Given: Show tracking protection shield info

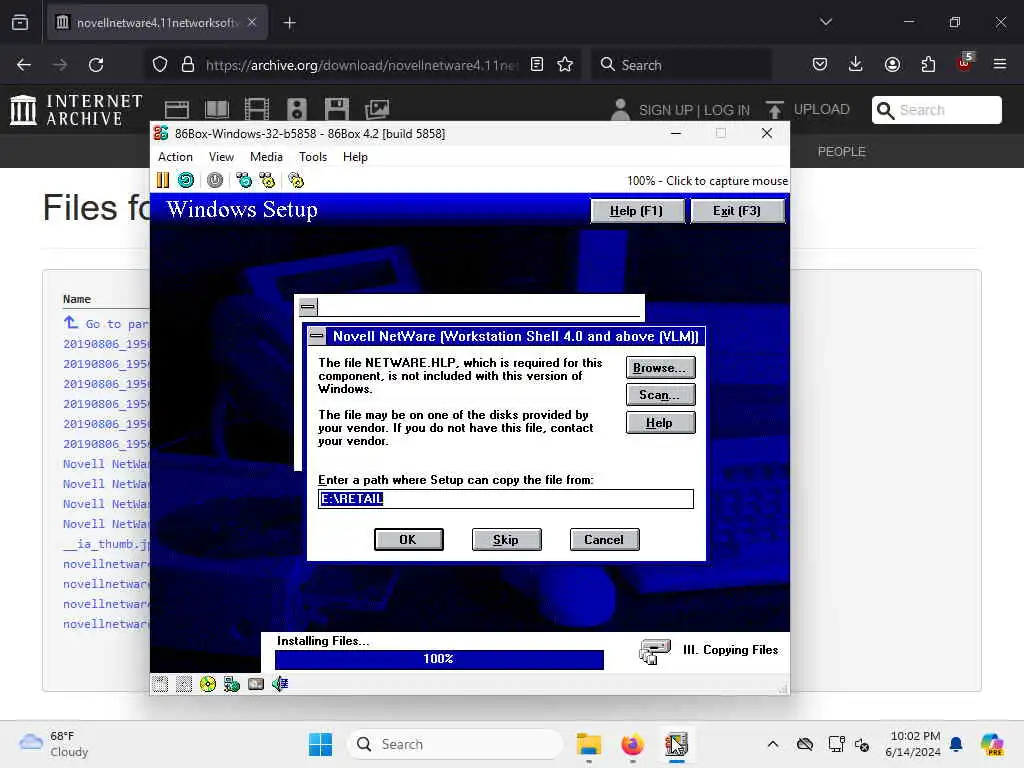Looking at the screenshot, I should pos(160,65).
